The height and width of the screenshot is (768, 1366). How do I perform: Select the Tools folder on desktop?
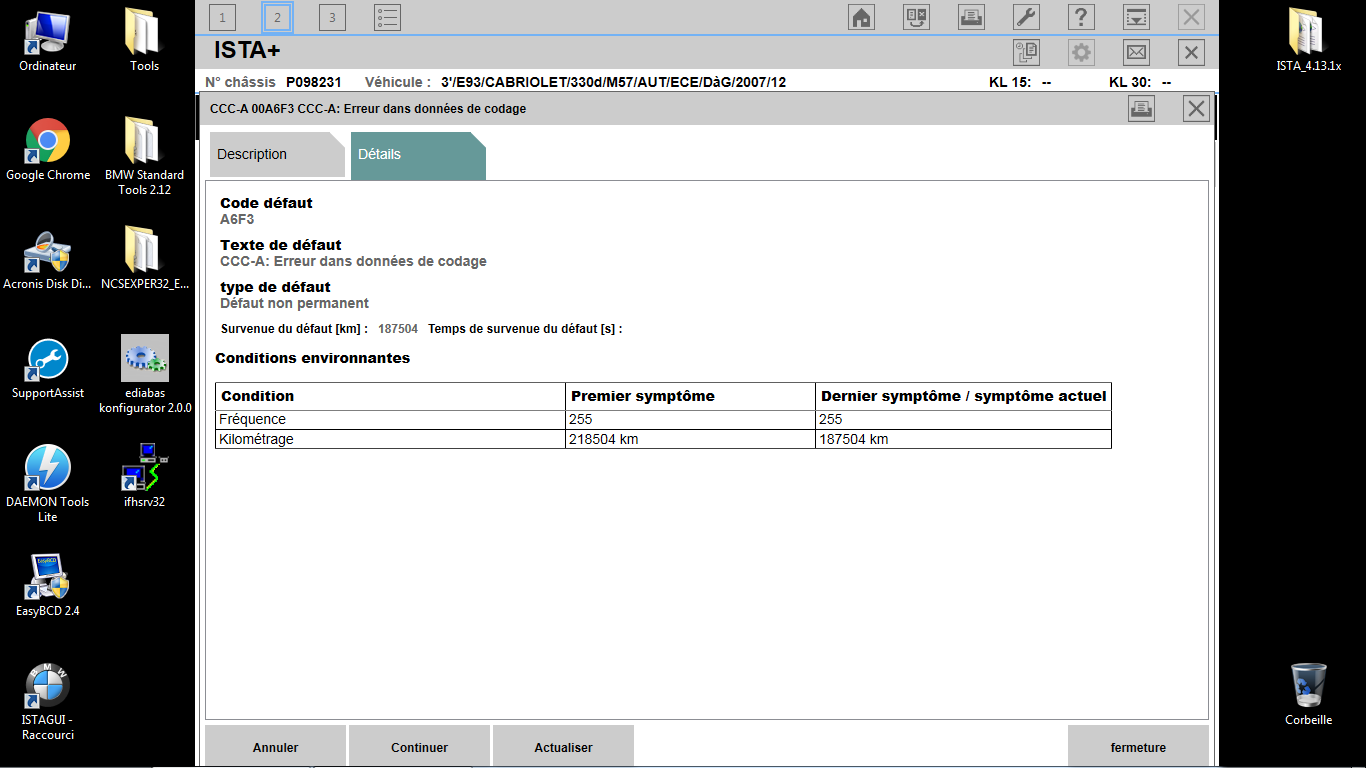tap(144, 42)
